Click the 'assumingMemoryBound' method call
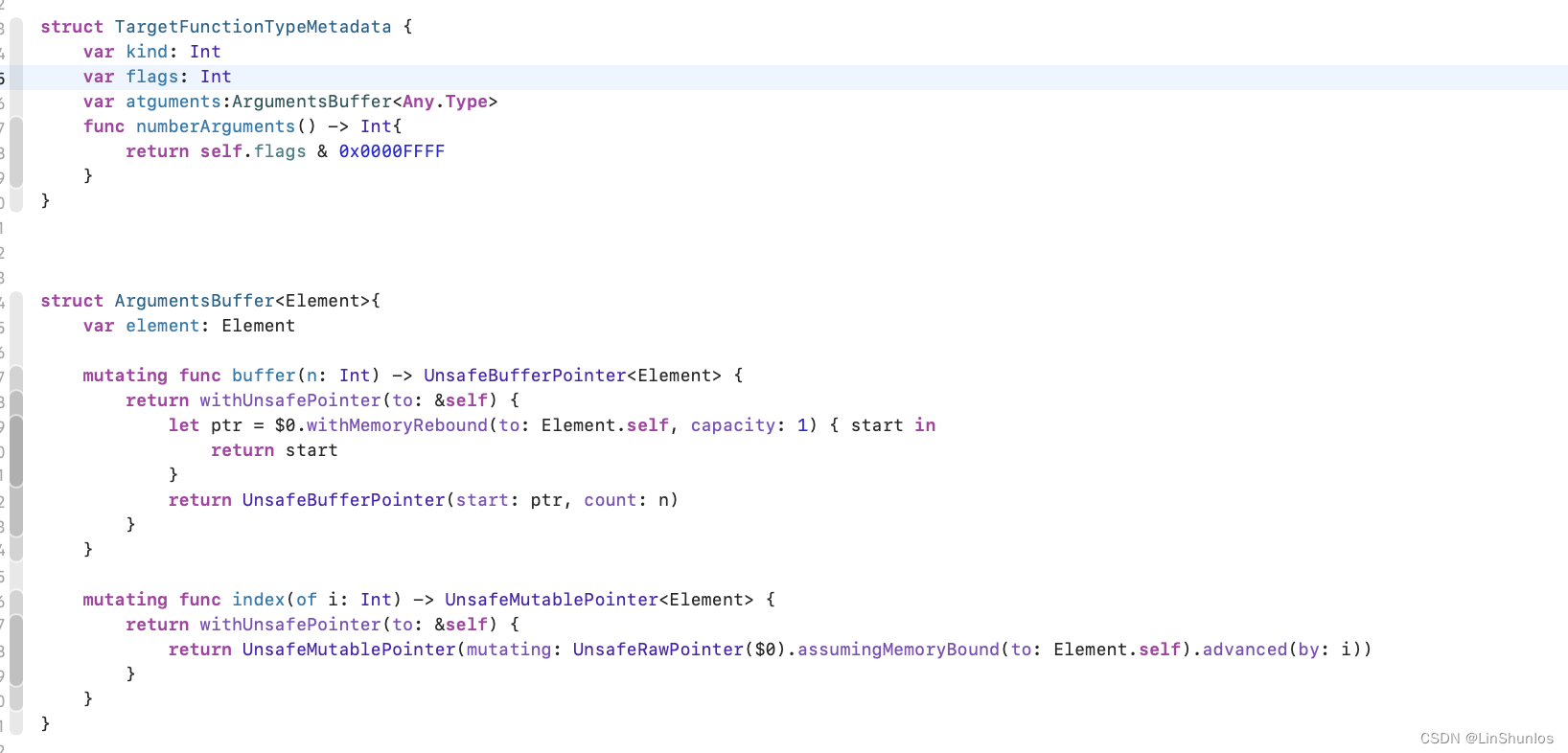This screenshot has width=1568, height=753. point(899,650)
